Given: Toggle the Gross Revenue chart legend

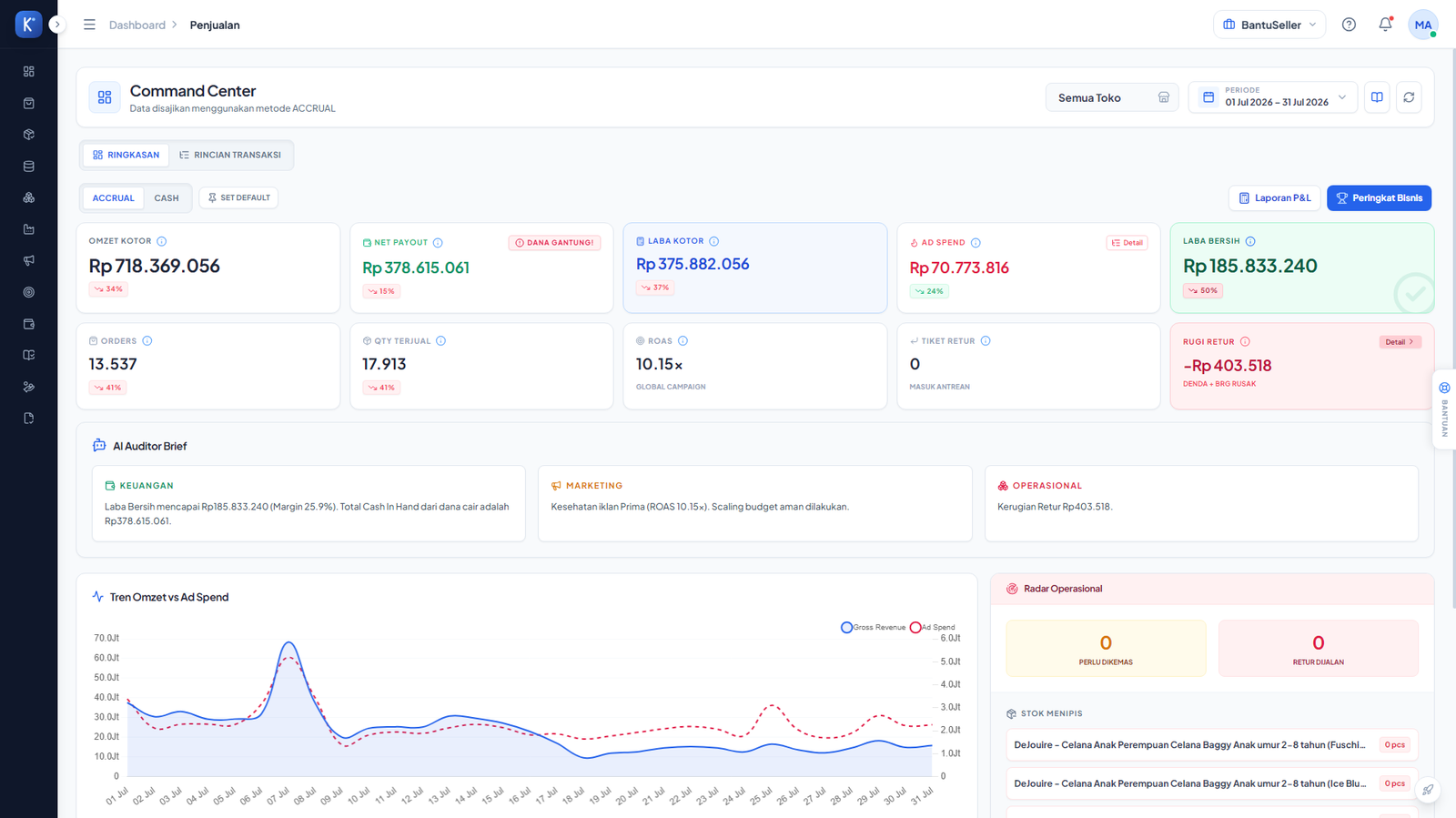Looking at the screenshot, I should [x=873, y=627].
